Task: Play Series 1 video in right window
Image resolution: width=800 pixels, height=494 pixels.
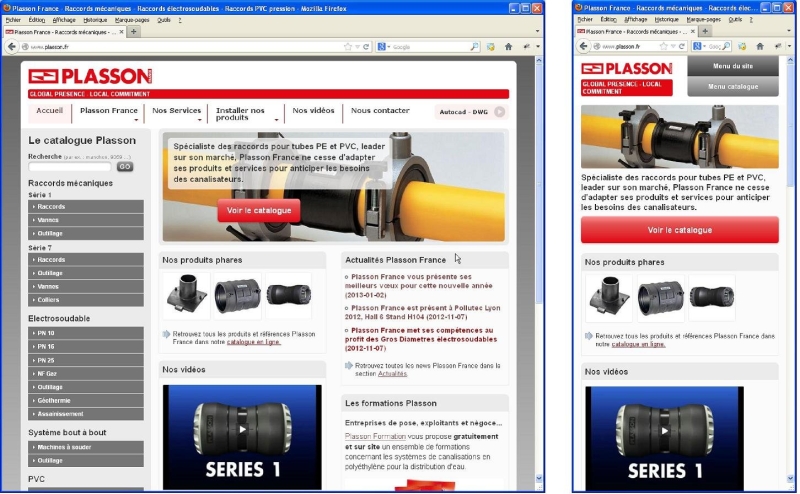Action: (664, 431)
